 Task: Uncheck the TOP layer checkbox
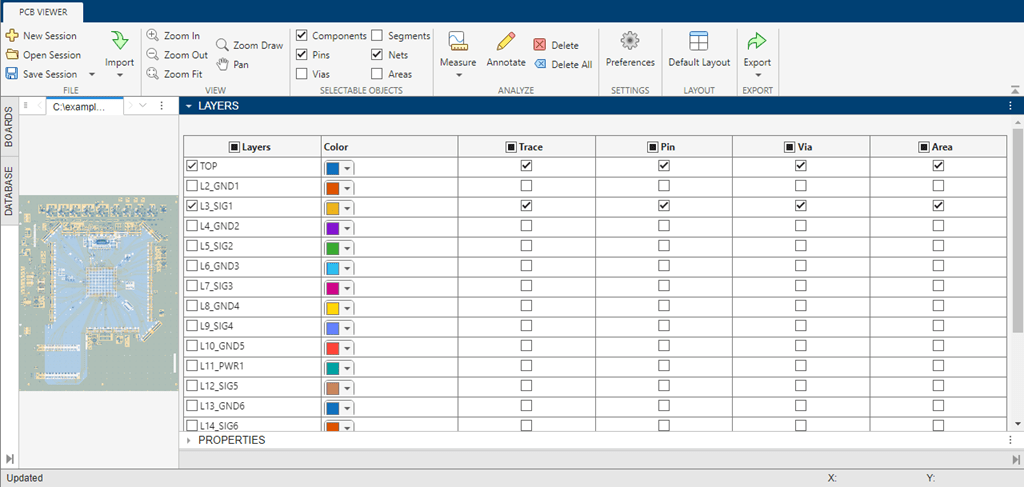pyautogui.click(x=192, y=166)
